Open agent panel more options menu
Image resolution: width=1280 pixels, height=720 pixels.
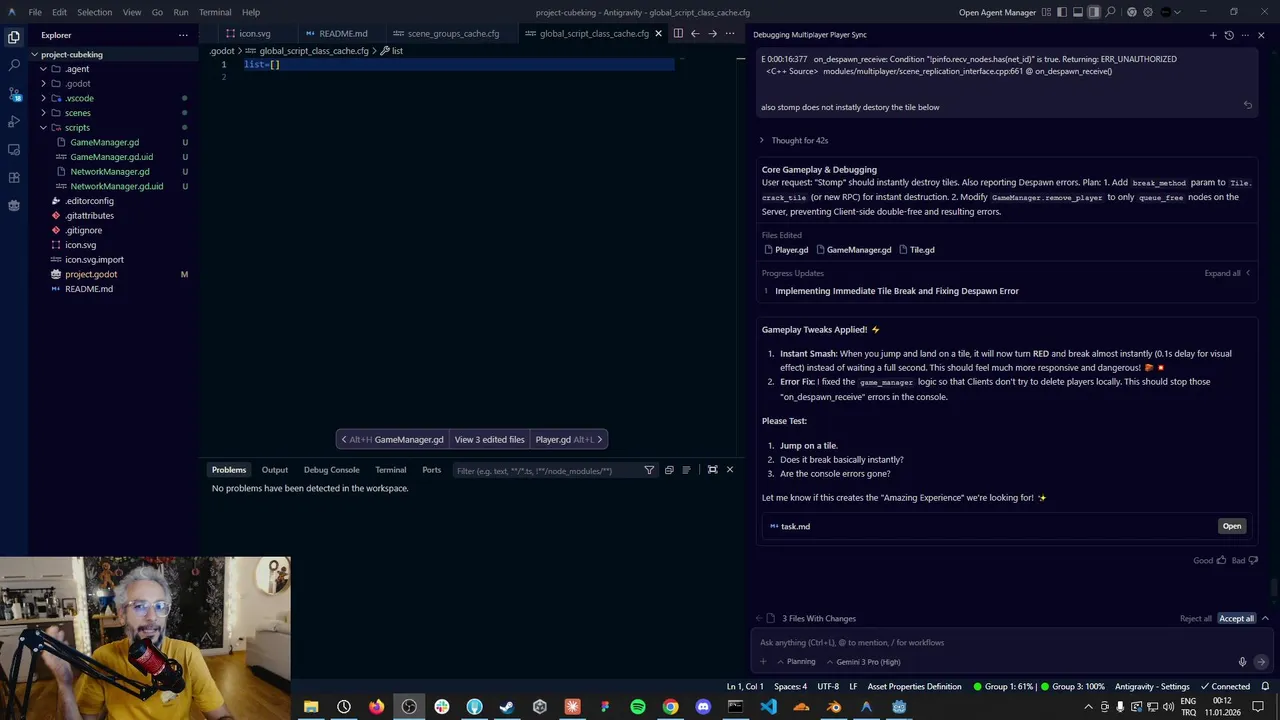(x=1245, y=35)
